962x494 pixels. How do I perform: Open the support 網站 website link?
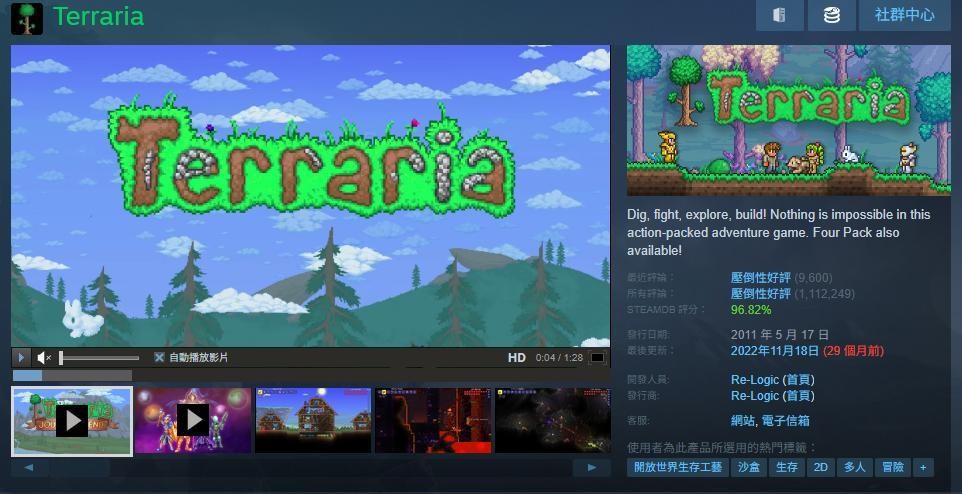click(743, 421)
